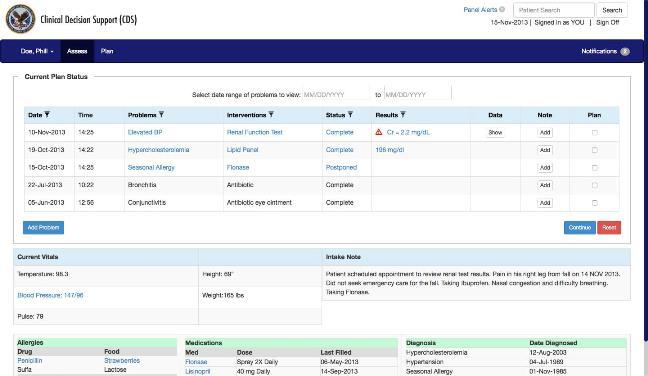
Task: Open the Seasonal Allergy problem link
Action: point(151,167)
